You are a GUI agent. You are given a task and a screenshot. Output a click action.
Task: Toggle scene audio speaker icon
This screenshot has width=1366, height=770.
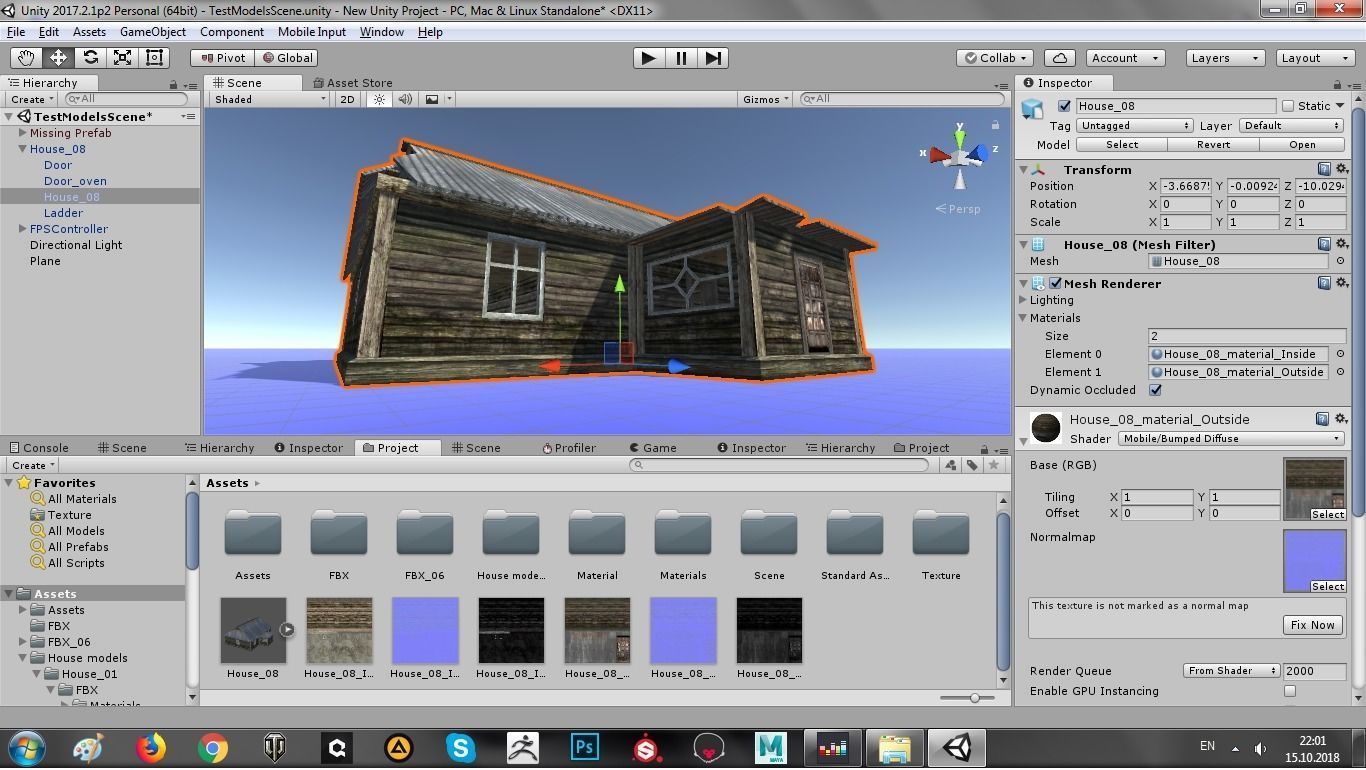[405, 99]
